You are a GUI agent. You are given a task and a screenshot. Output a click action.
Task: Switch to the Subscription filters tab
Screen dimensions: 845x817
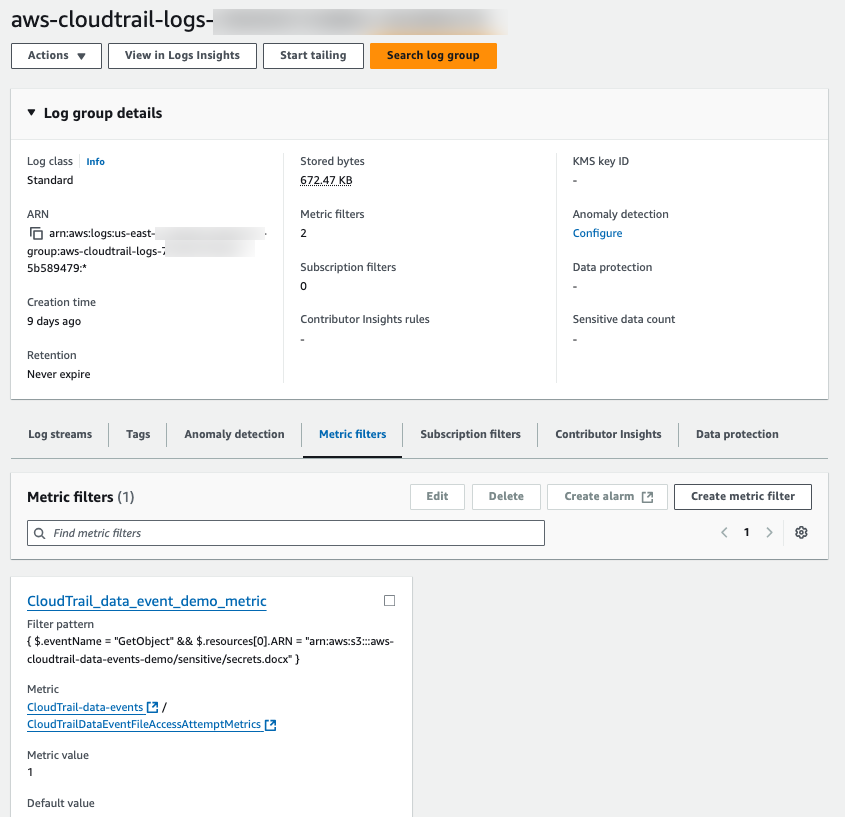tap(470, 434)
